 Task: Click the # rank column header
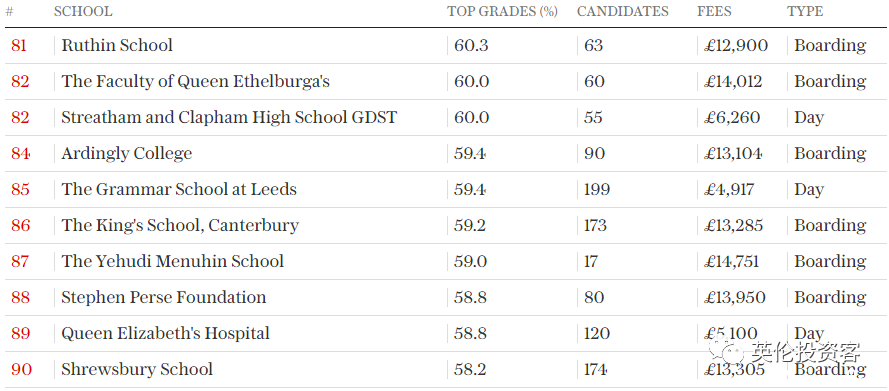[9, 11]
